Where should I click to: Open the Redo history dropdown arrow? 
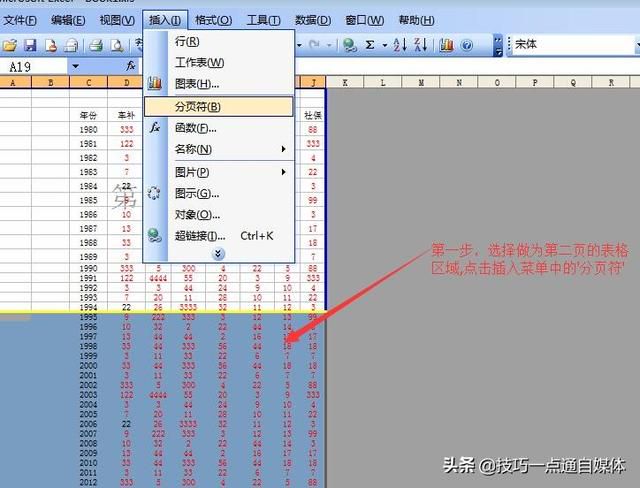pos(329,45)
